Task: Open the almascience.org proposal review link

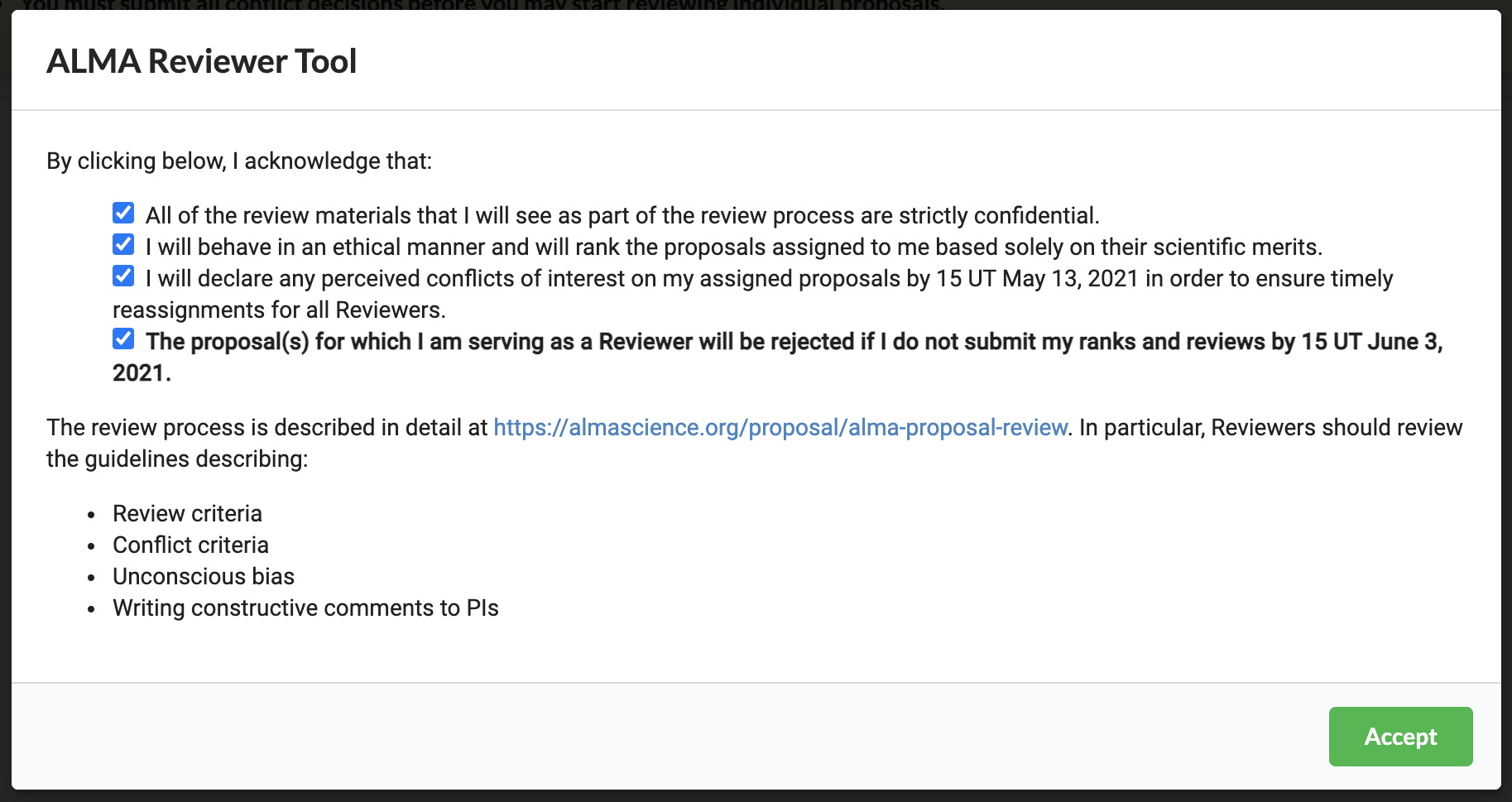Action: tap(780, 428)
